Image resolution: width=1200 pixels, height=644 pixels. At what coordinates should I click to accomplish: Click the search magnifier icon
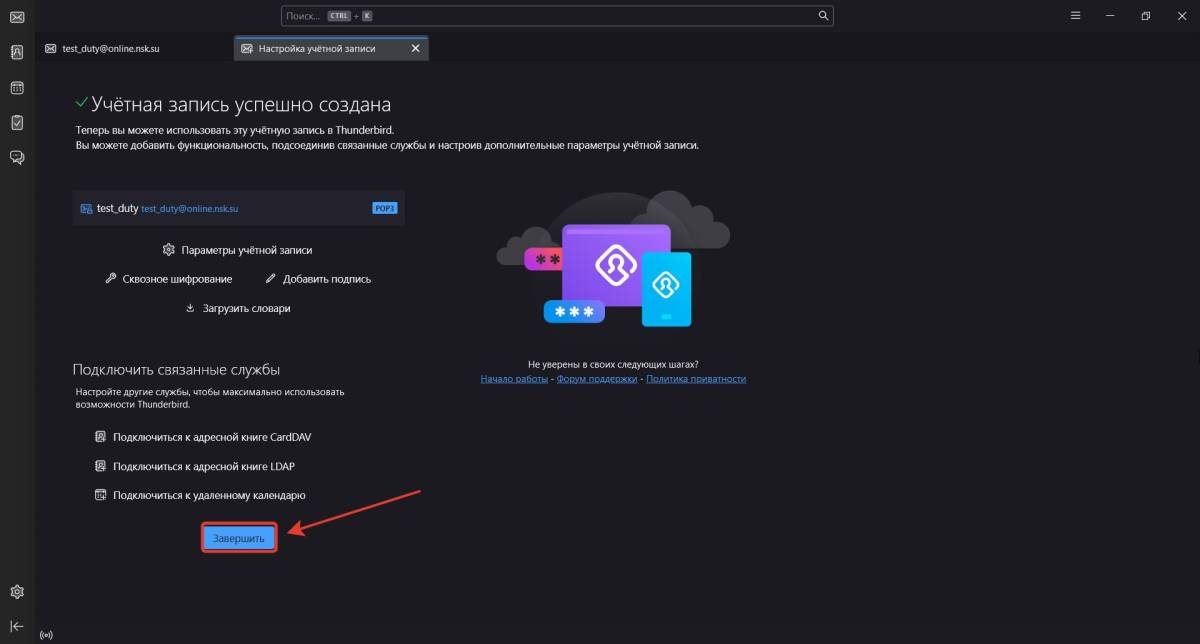[x=823, y=16]
